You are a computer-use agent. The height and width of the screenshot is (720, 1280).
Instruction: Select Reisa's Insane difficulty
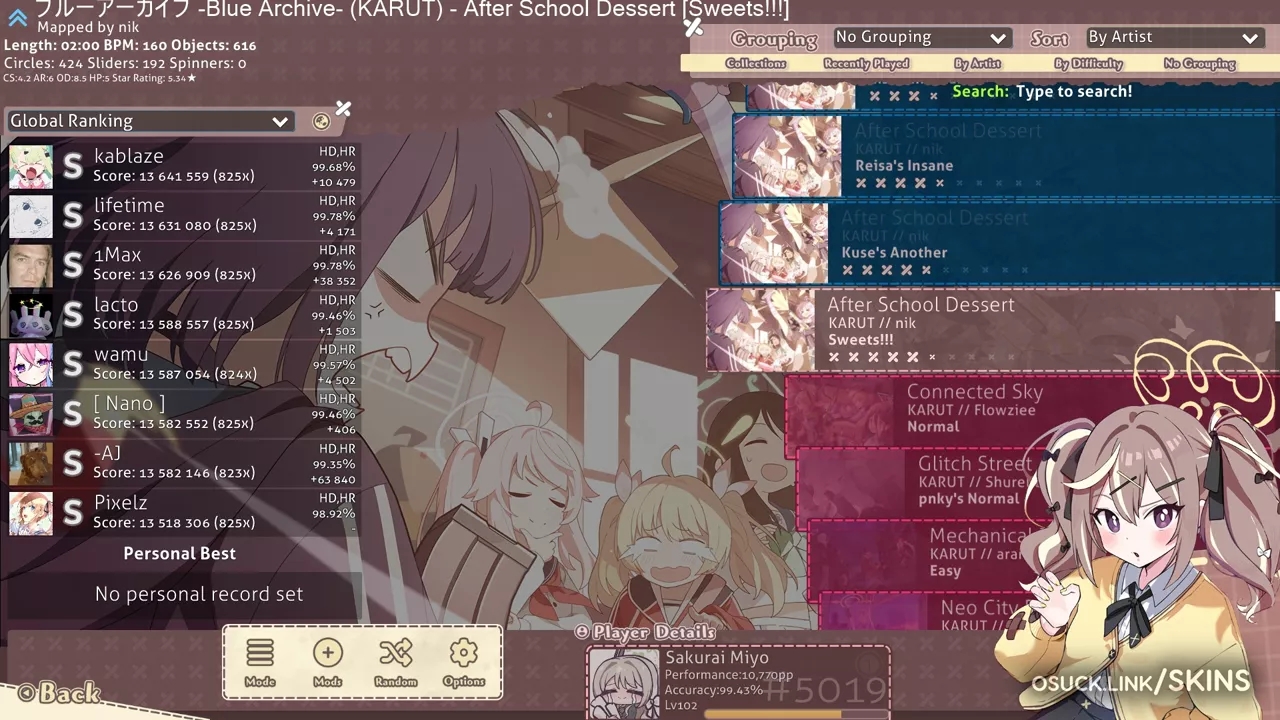click(x=1005, y=156)
